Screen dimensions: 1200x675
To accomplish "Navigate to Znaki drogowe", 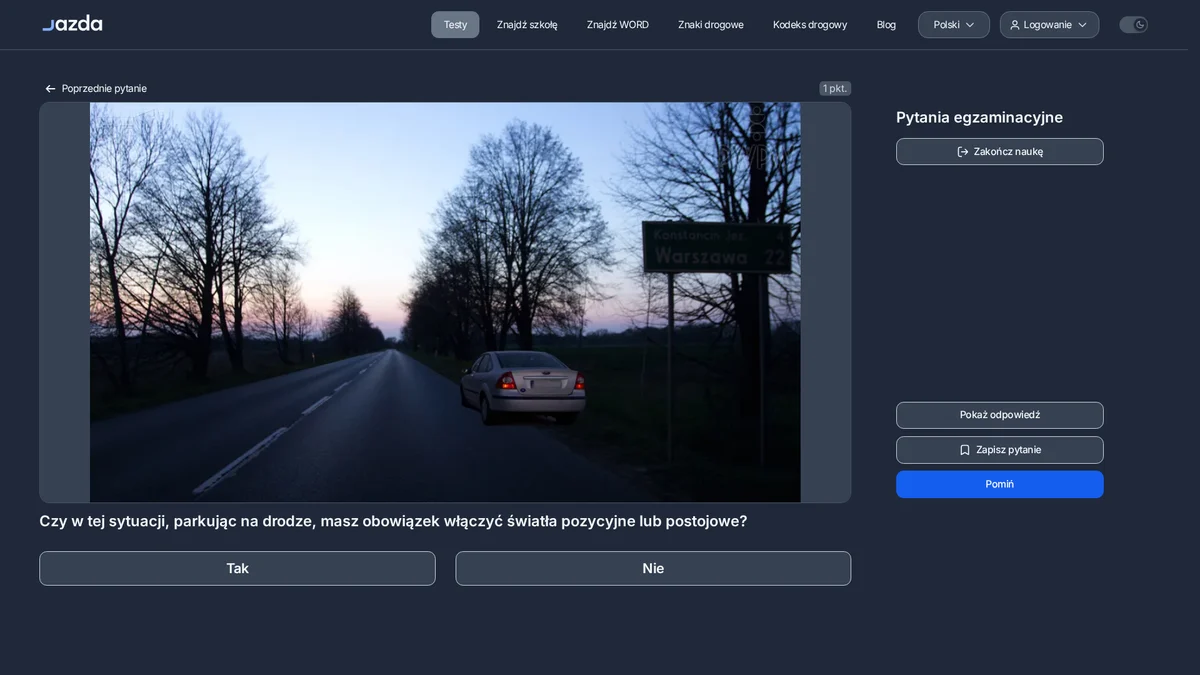I will pos(711,25).
